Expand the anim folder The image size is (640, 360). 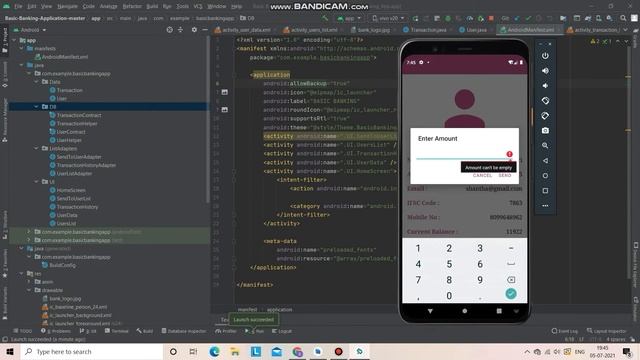click(29, 282)
